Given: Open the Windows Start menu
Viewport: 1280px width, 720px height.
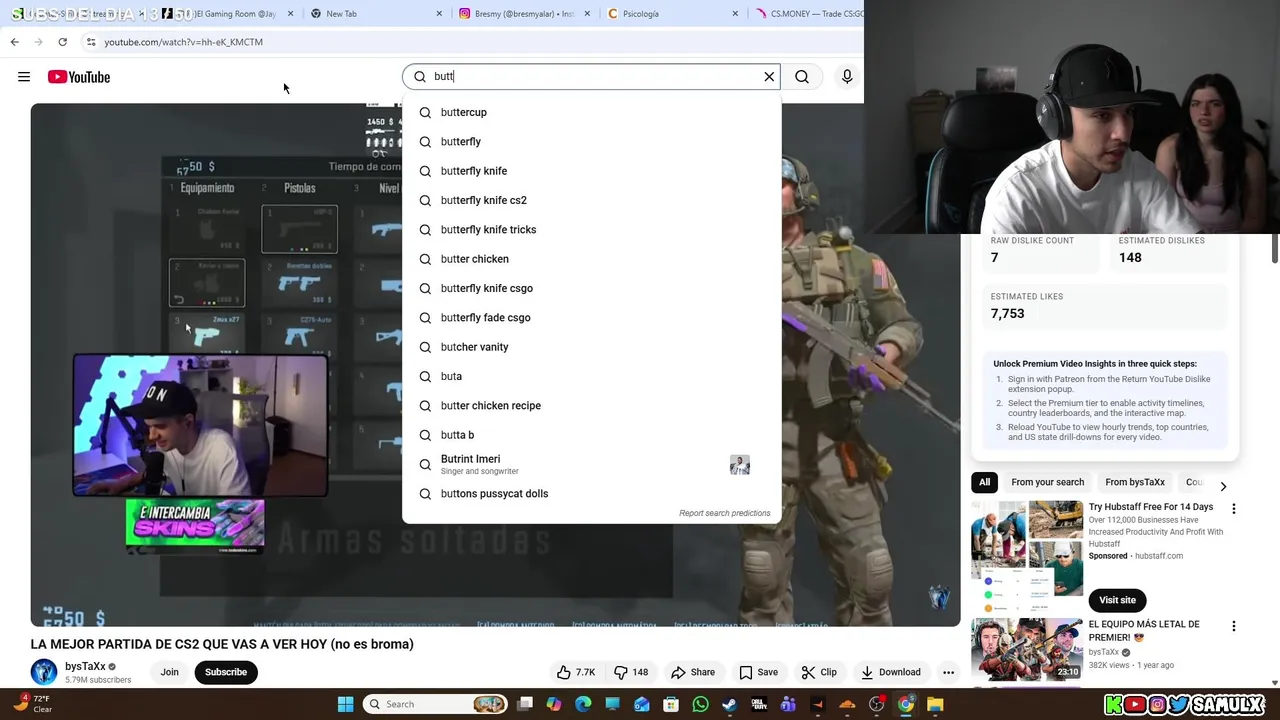Looking at the screenshot, I should click(x=345, y=704).
